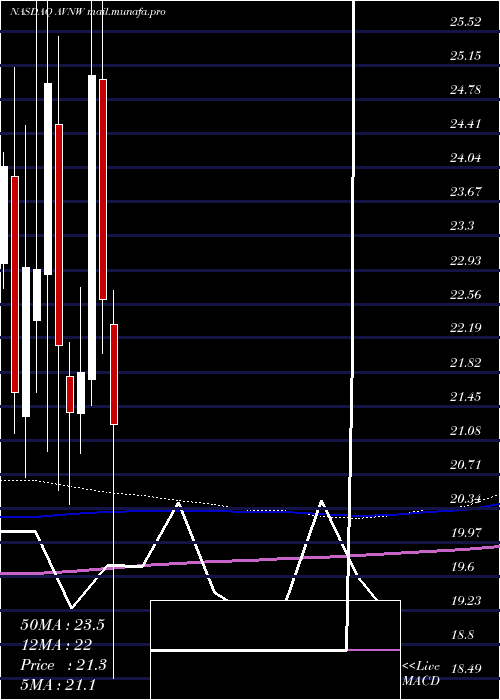Image resolution: width=500 pixels, height=700 pixels.
Task: Click the 22.56 price axis label
Action: (x=466, y=294)
